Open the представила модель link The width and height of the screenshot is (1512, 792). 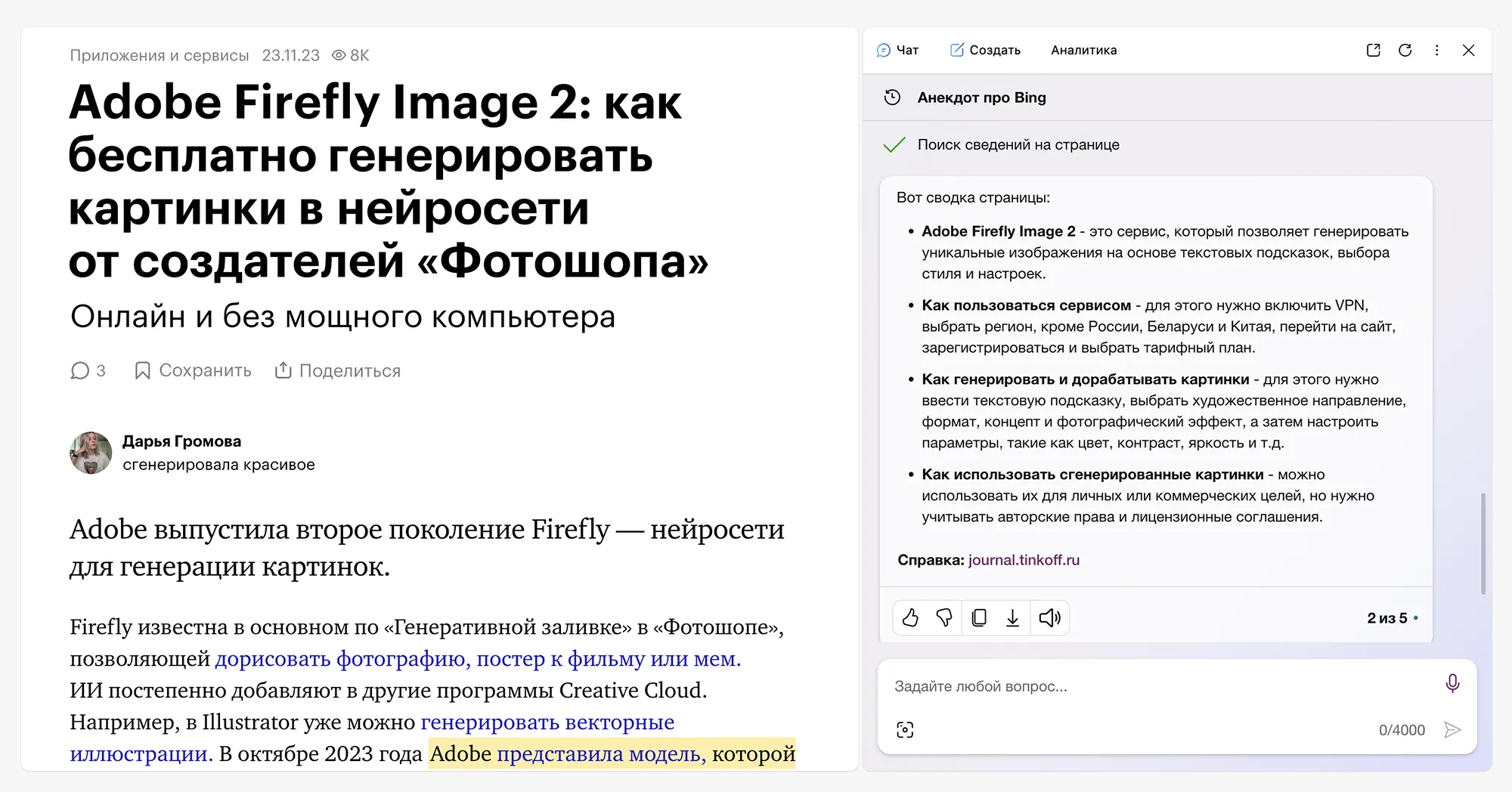601,754
